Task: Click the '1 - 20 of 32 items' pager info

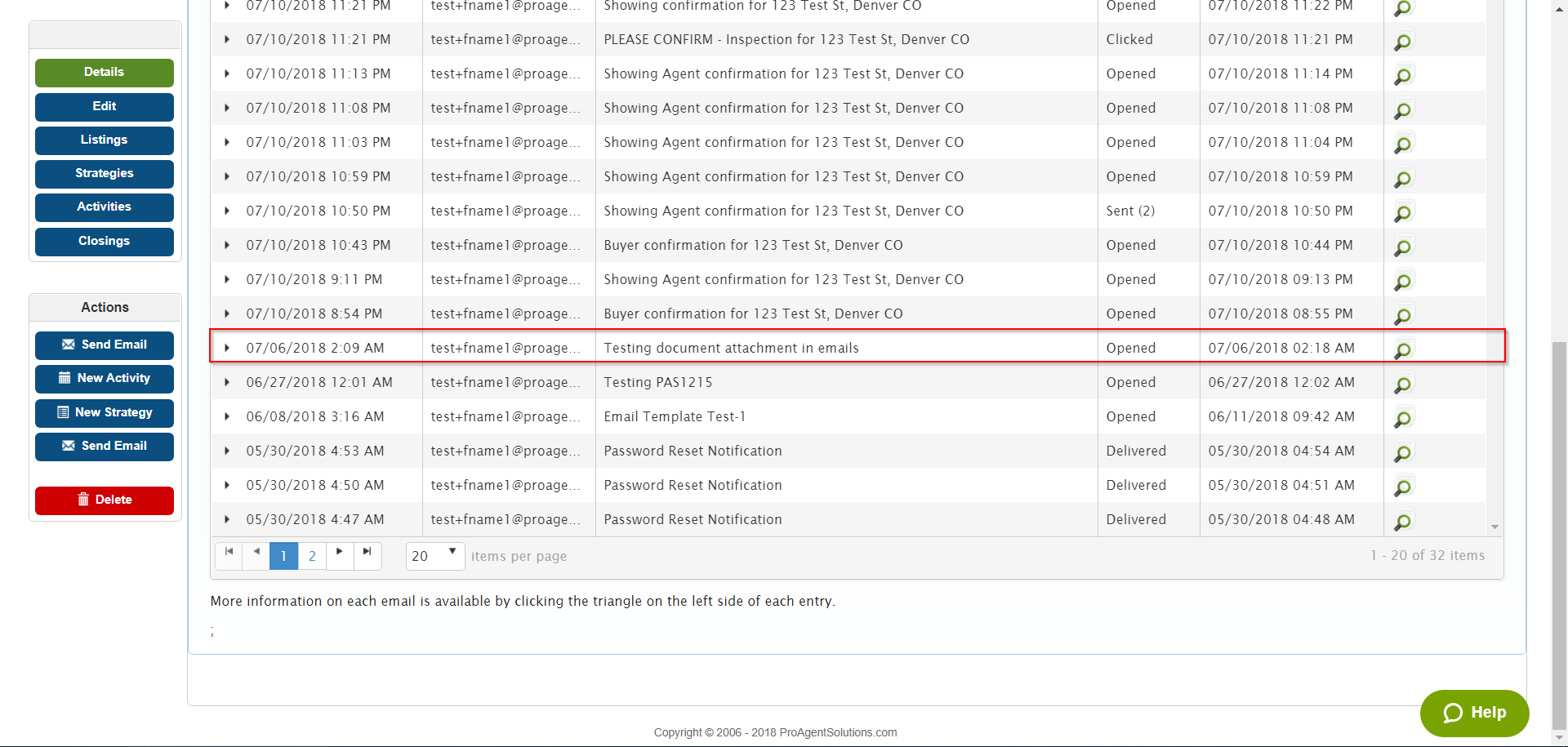Action: (1428, 555)
